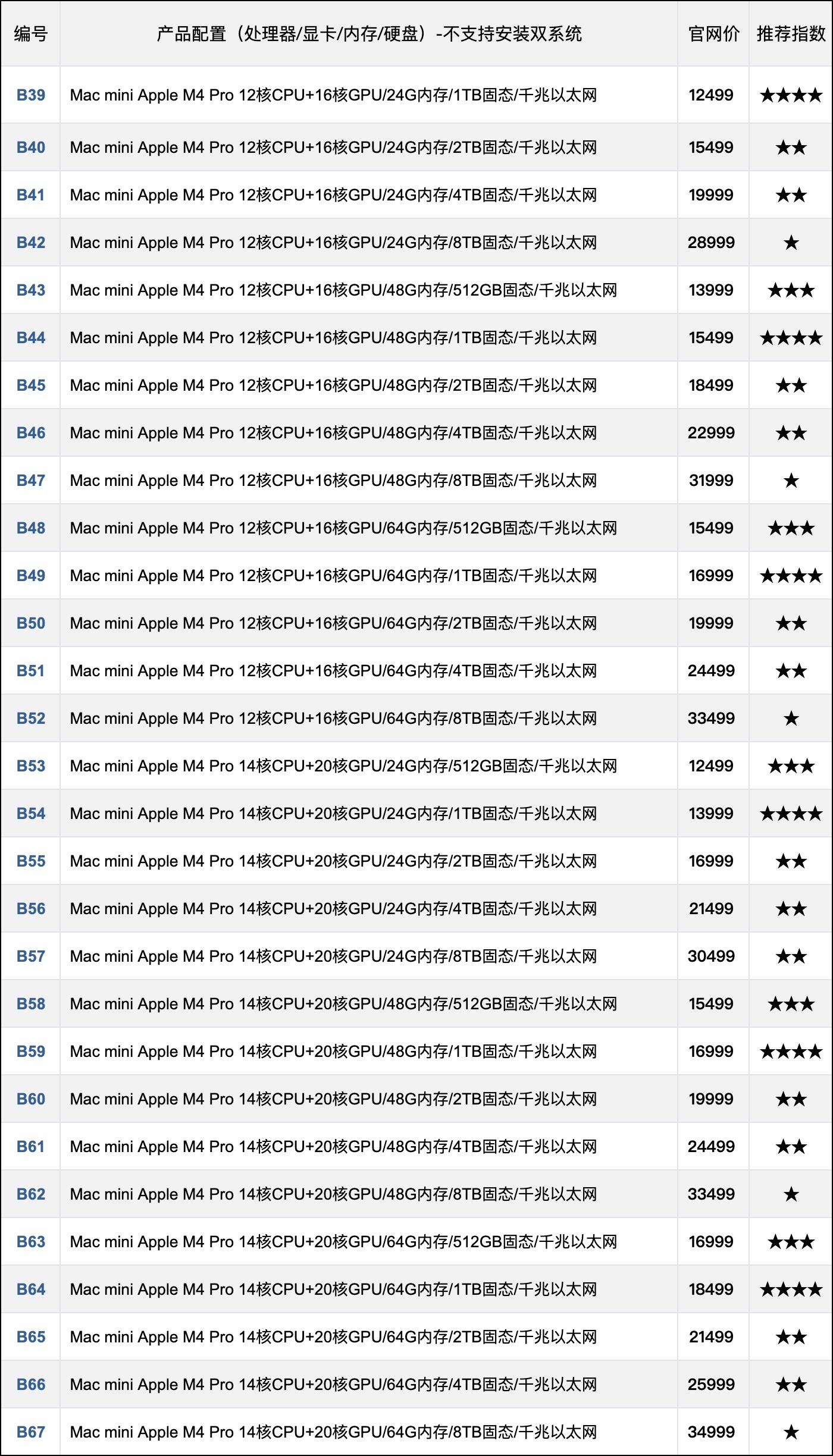The width and height of the screenshot is (833, 1456).
Task: Click the 产品配置 column header
Action: click(x=369, y=34)
